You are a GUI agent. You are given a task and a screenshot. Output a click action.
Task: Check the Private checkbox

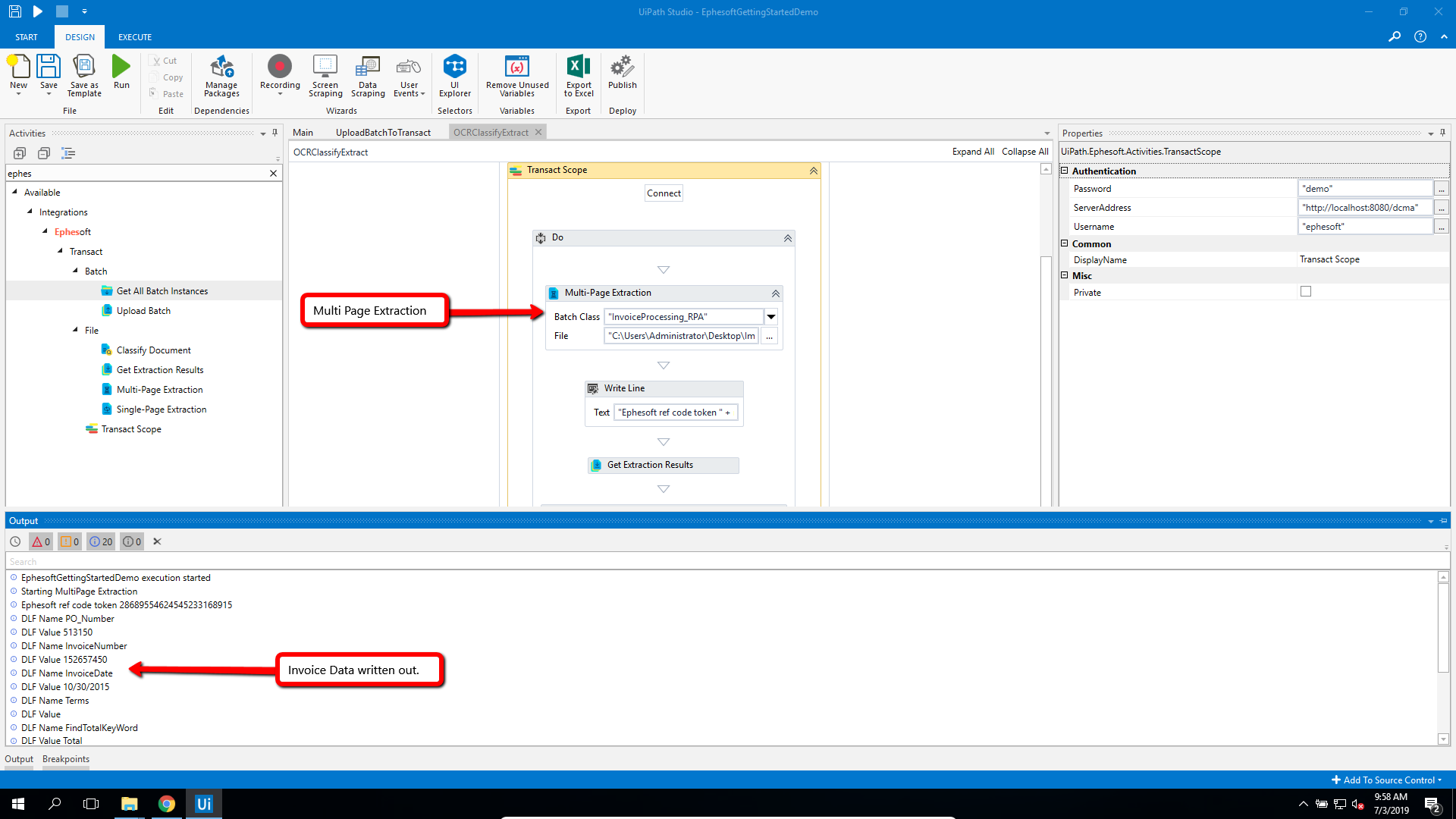click(x=1306, y=292)
